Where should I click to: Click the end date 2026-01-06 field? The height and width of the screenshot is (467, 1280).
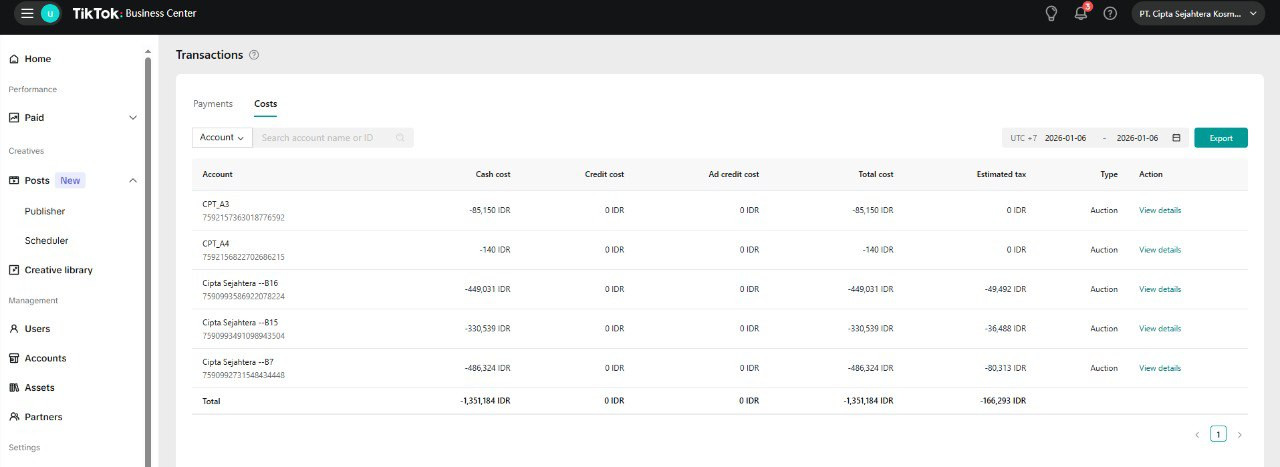coord(1137,138)
